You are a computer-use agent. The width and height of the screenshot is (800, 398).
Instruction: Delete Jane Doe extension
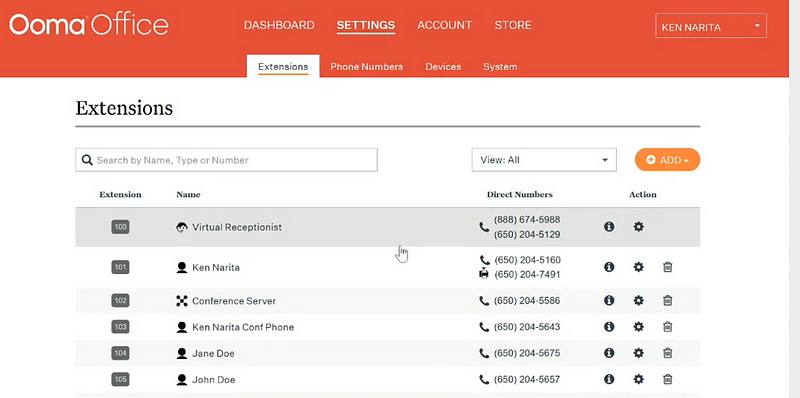pyautogui.click(x=667, y=353)
